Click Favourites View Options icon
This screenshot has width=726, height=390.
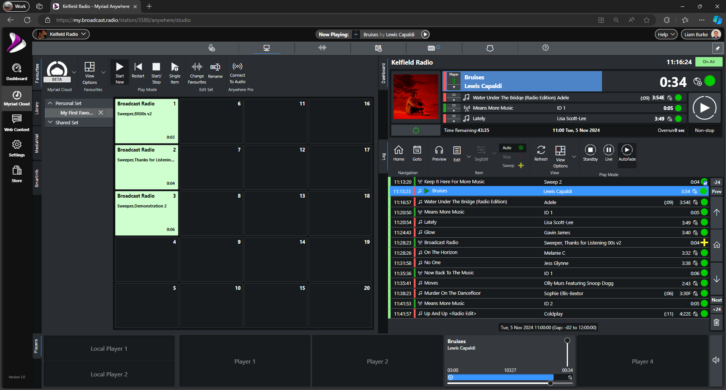89,73
